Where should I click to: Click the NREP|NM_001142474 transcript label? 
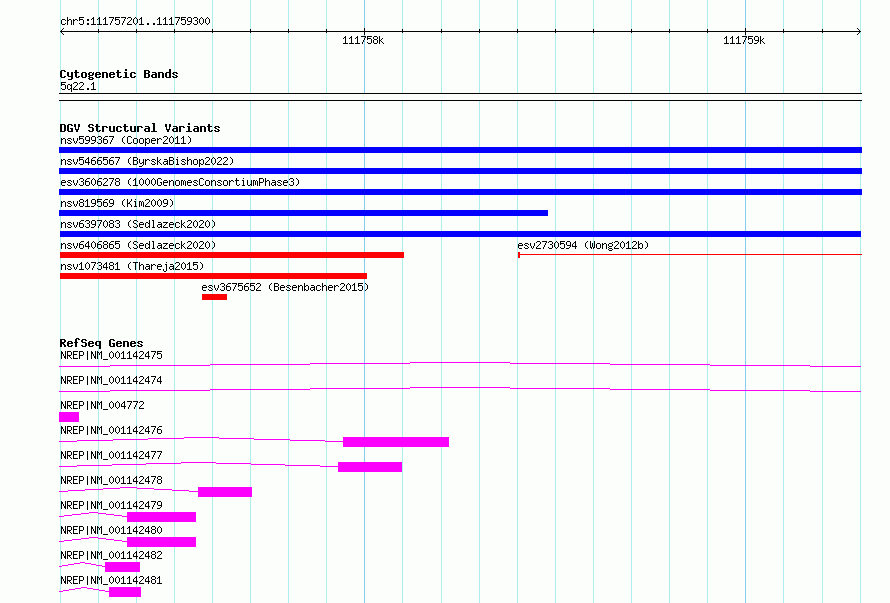click(x=111, y=380)
